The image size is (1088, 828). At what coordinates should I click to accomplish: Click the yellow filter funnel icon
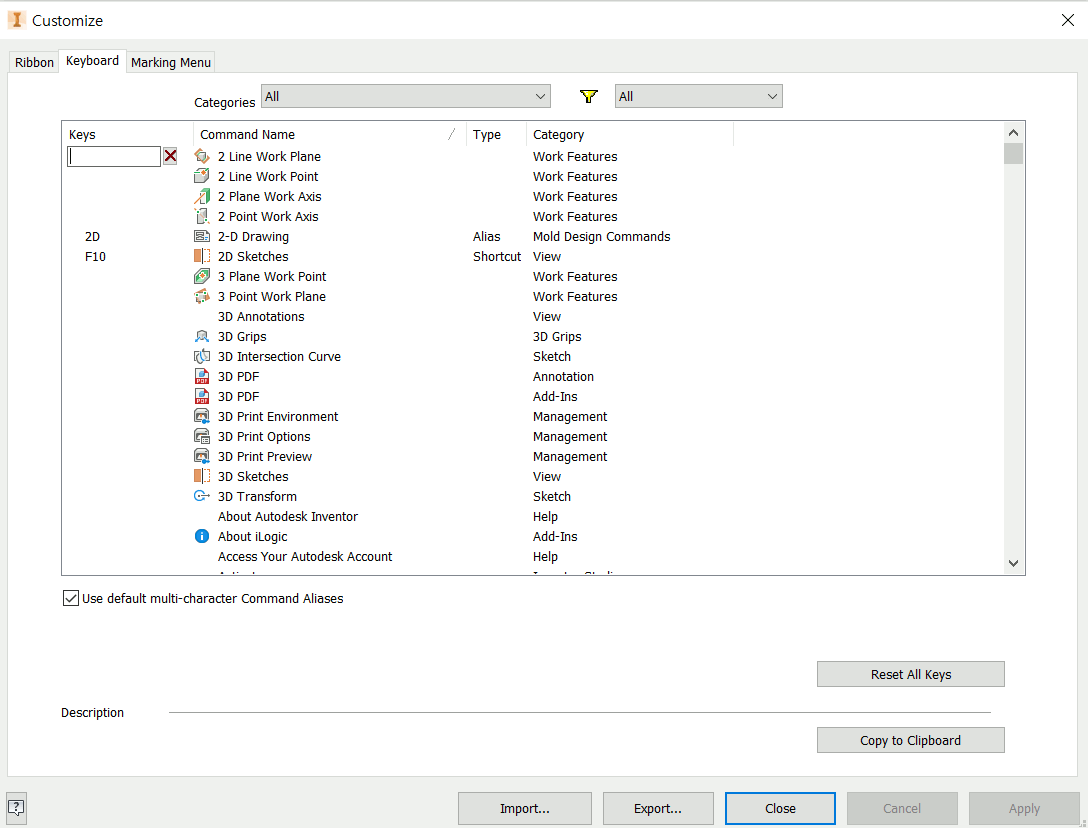[589, 97]
